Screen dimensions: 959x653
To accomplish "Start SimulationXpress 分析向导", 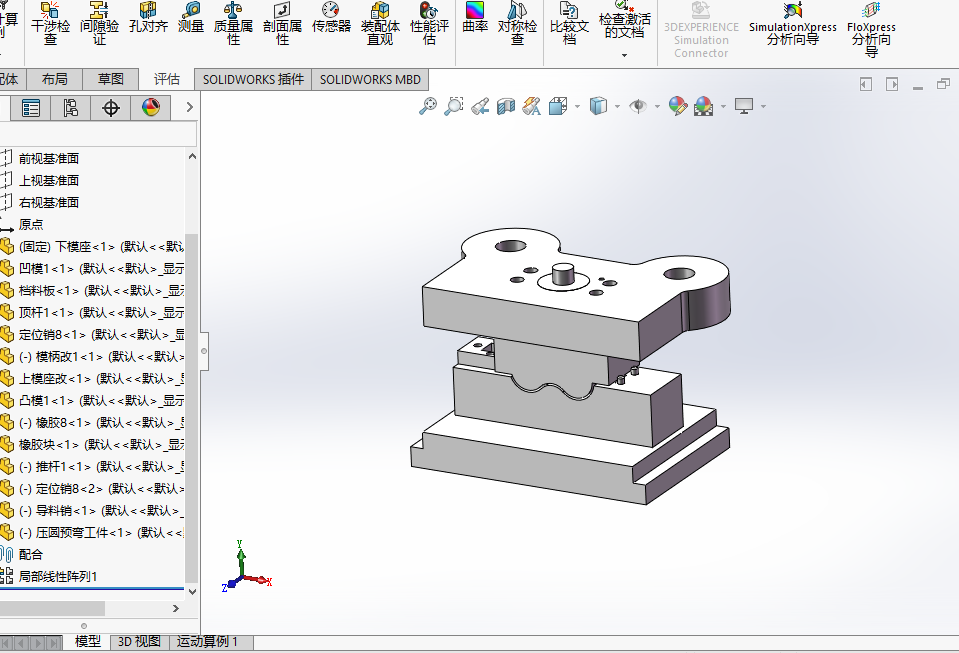I will coord(793,24).
